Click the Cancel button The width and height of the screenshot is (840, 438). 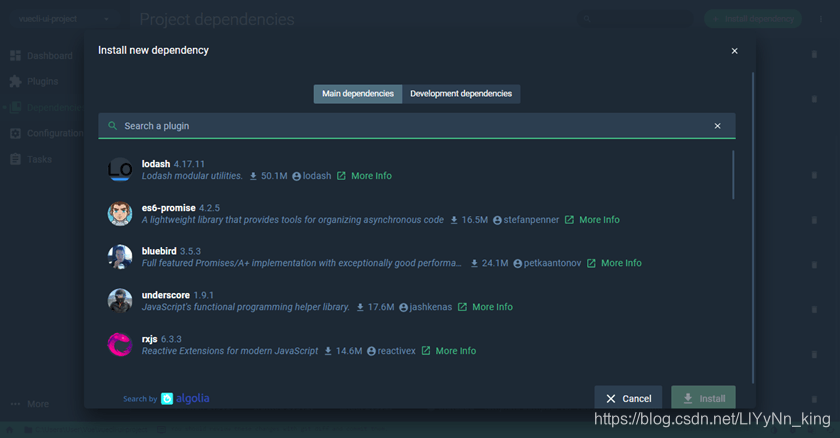pyautogui.click(x=628, y=398)
